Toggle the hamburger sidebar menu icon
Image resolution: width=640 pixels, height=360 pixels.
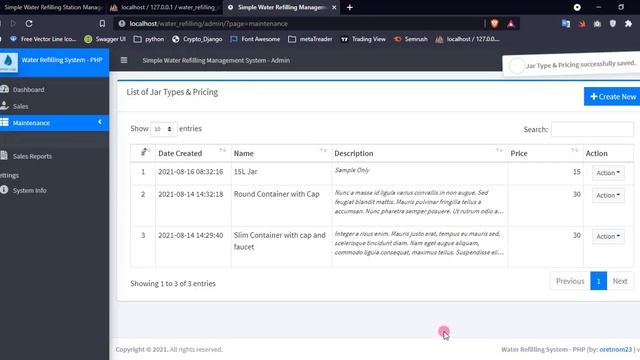point(124,60)
